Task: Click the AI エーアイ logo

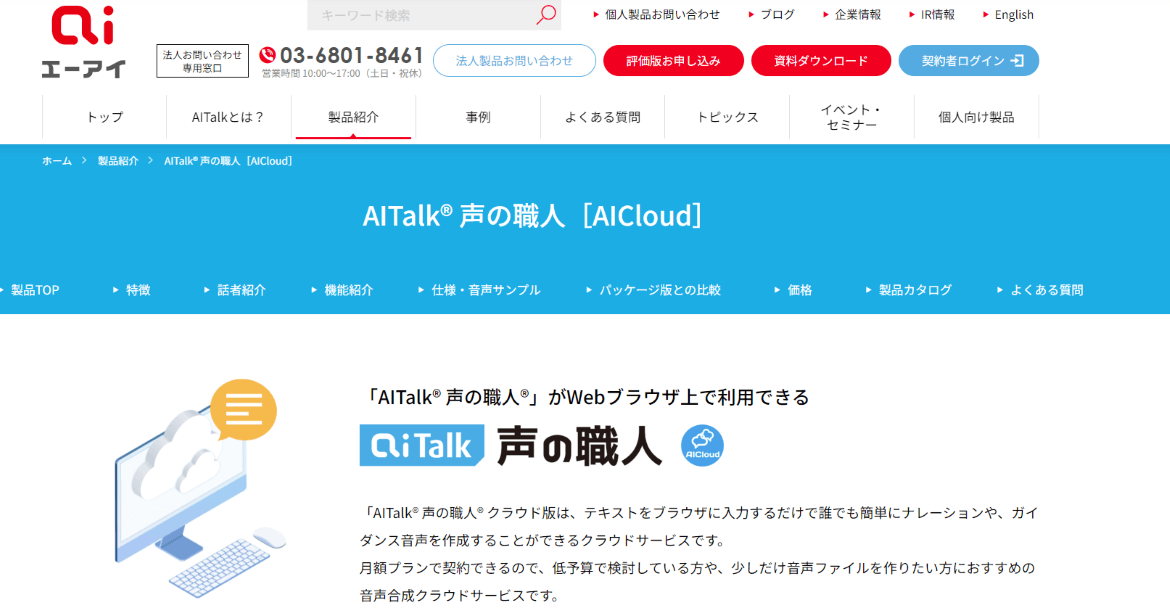Action: pos(83,42)
